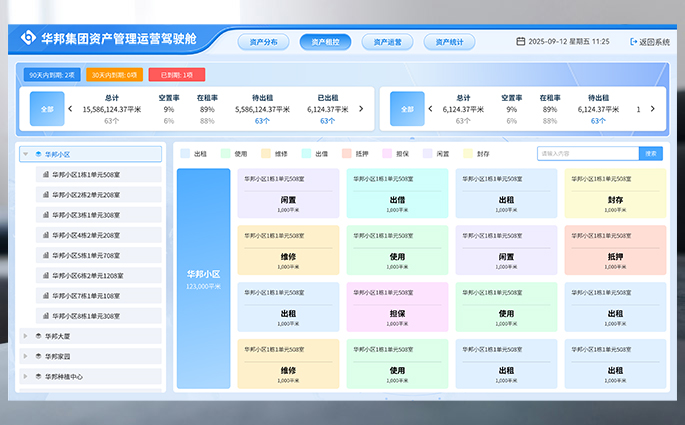Click right arrow in first statistics panel
The image size is (685, 425).
point(361,109)
